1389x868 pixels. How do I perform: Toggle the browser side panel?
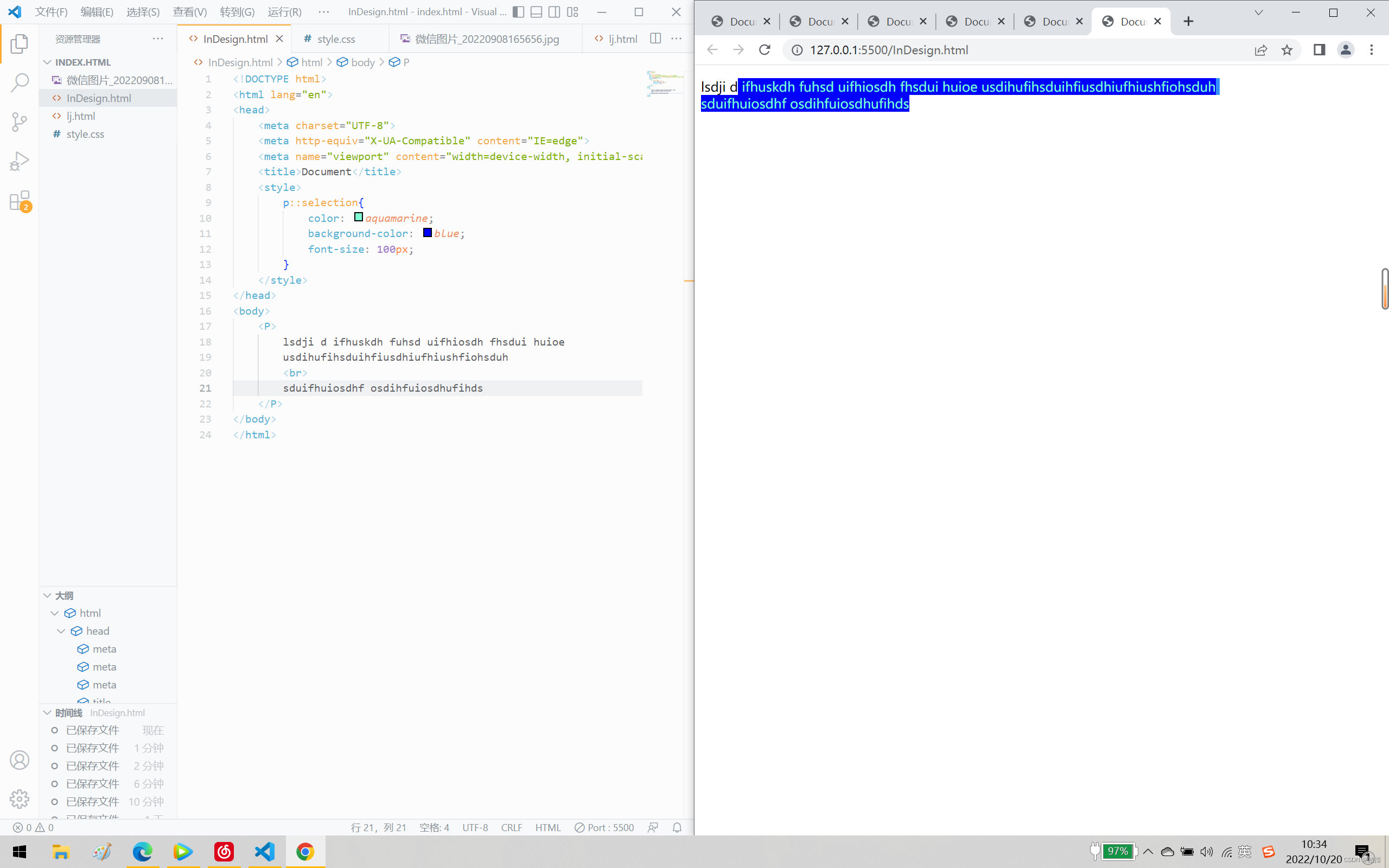click(x=1319, y=50)
